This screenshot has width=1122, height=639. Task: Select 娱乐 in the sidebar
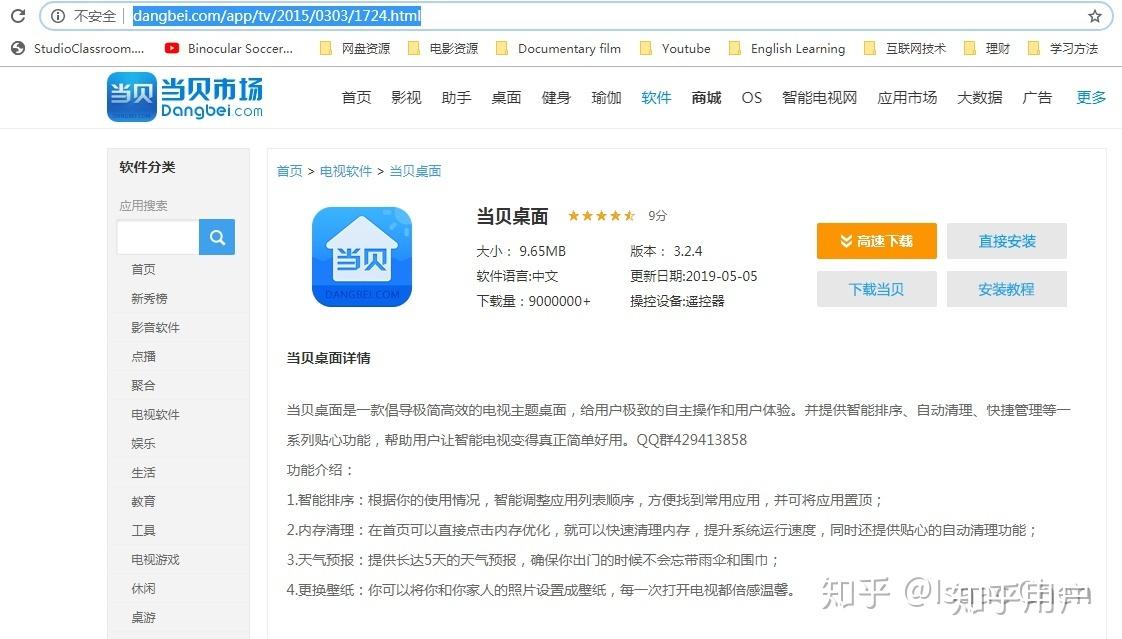point(143,443)
